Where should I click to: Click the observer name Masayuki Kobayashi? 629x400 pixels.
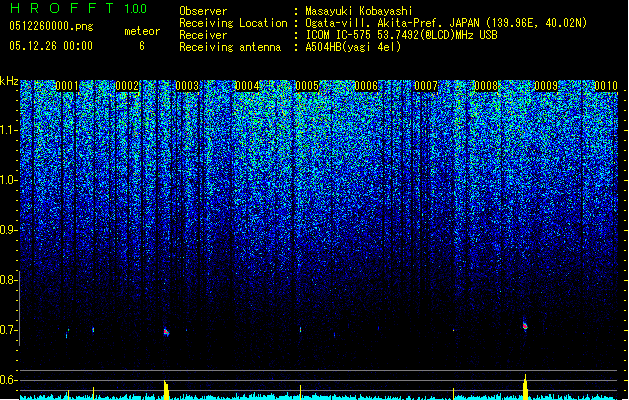[359, 11]
